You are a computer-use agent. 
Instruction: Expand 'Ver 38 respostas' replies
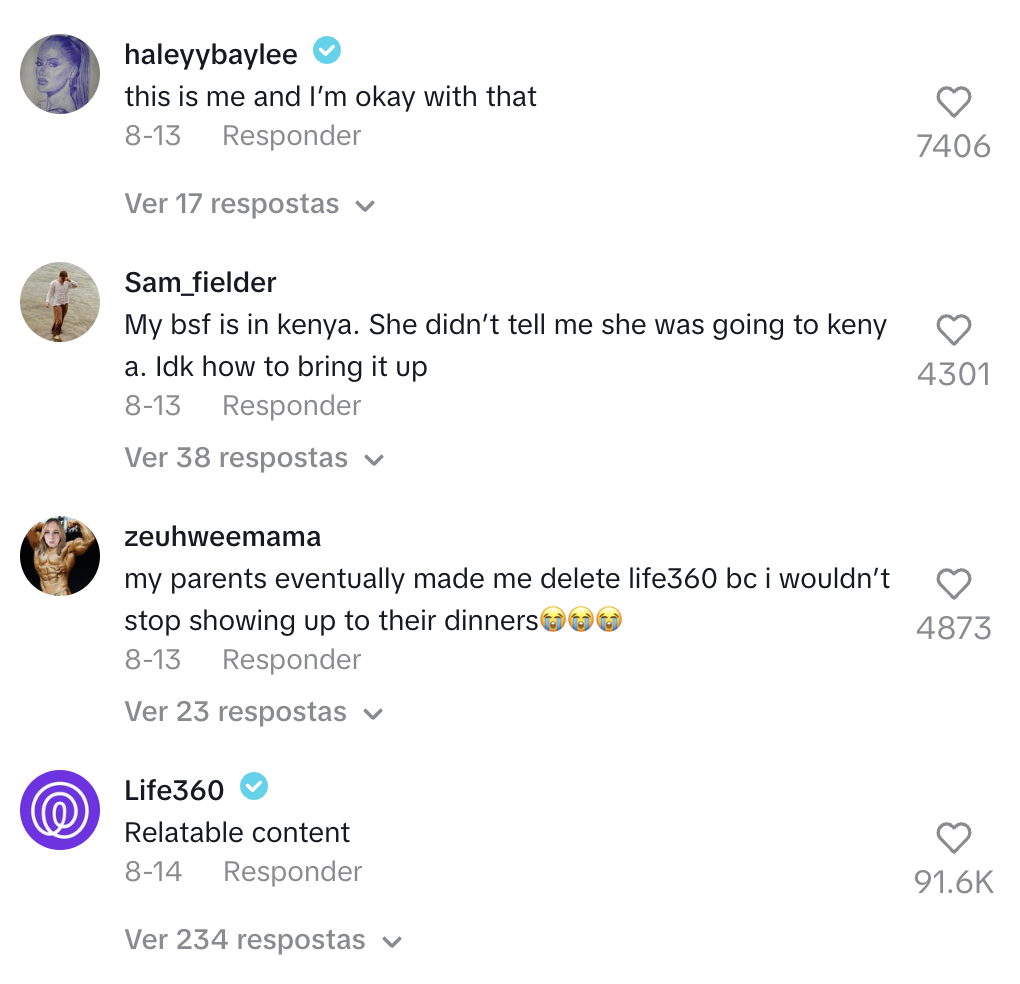point(254,459)
